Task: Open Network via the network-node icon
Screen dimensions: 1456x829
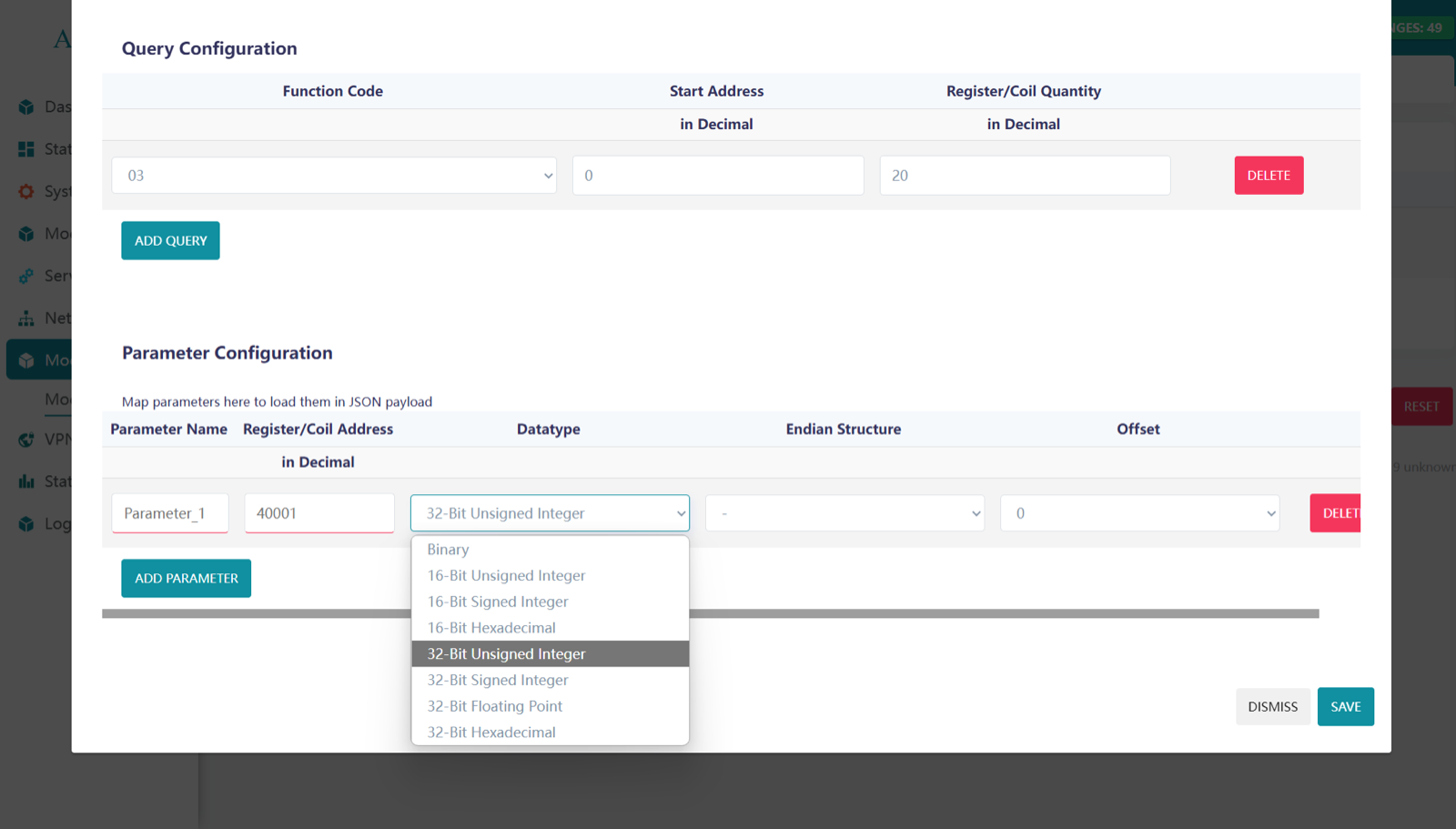Action: point(25,318)
